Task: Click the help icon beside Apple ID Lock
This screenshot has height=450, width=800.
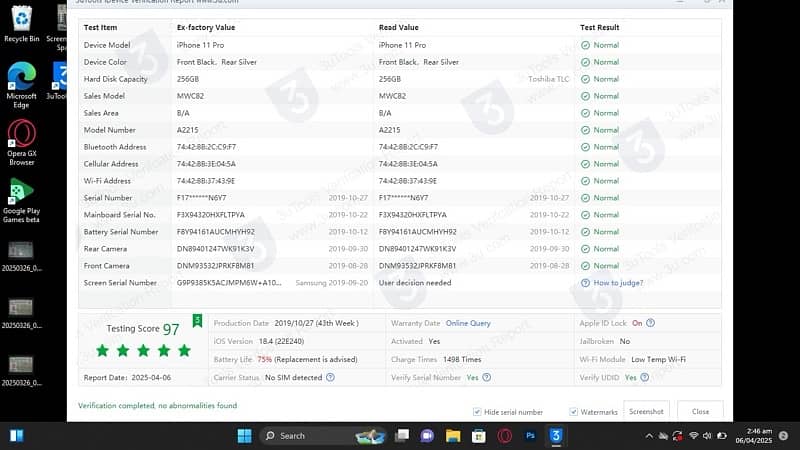Action: click(651, 323)
